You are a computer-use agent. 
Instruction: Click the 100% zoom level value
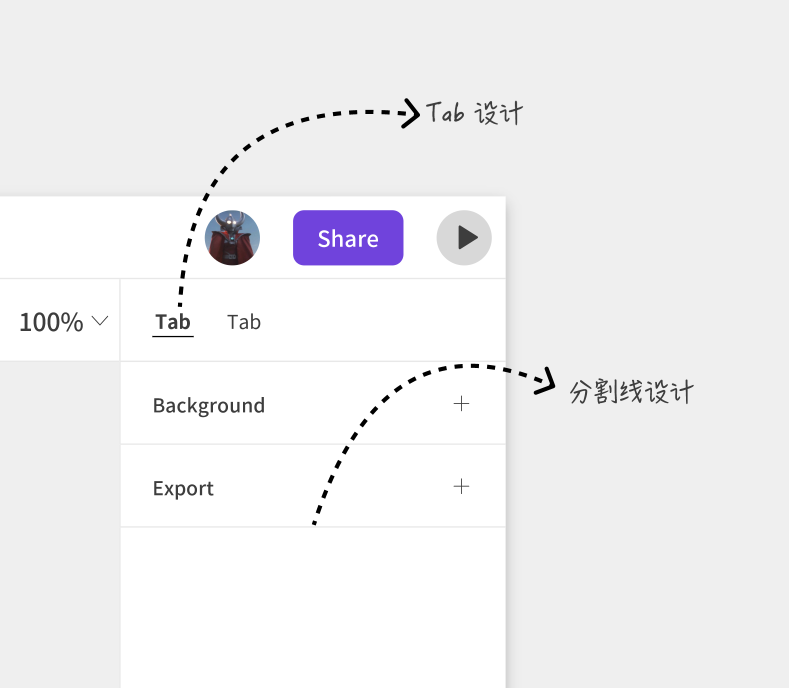coord(51,322)
